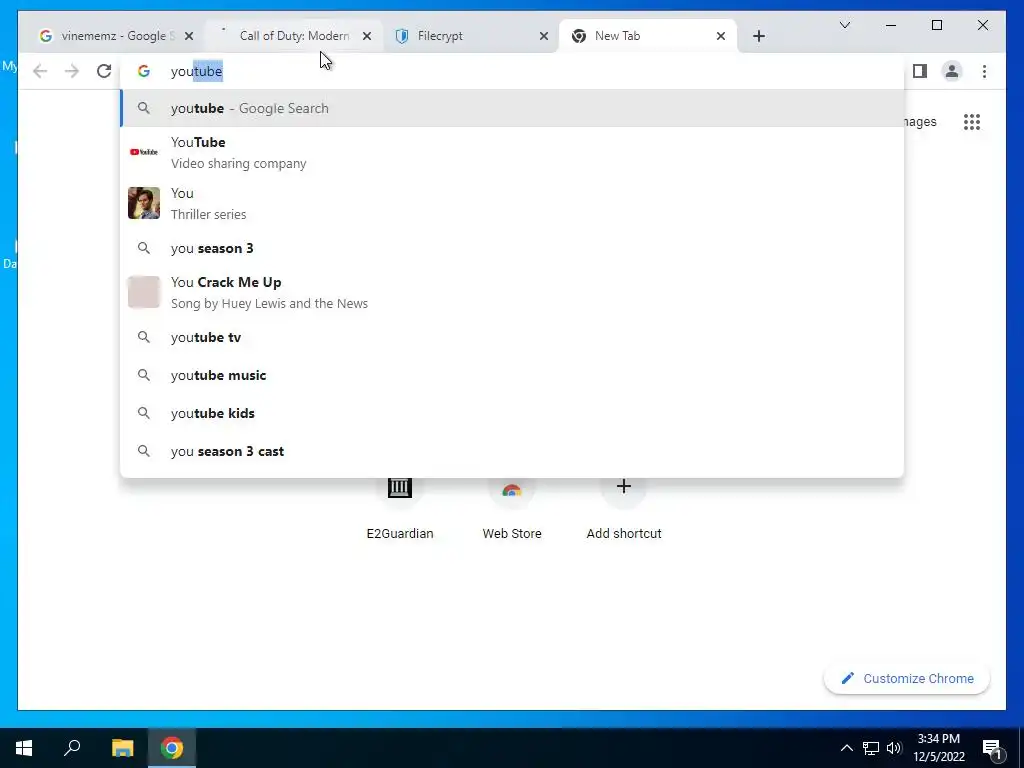Click the Google G icon in the address bar
Image resolution: width=1024 pixels, height=768 pixels.
144,71
